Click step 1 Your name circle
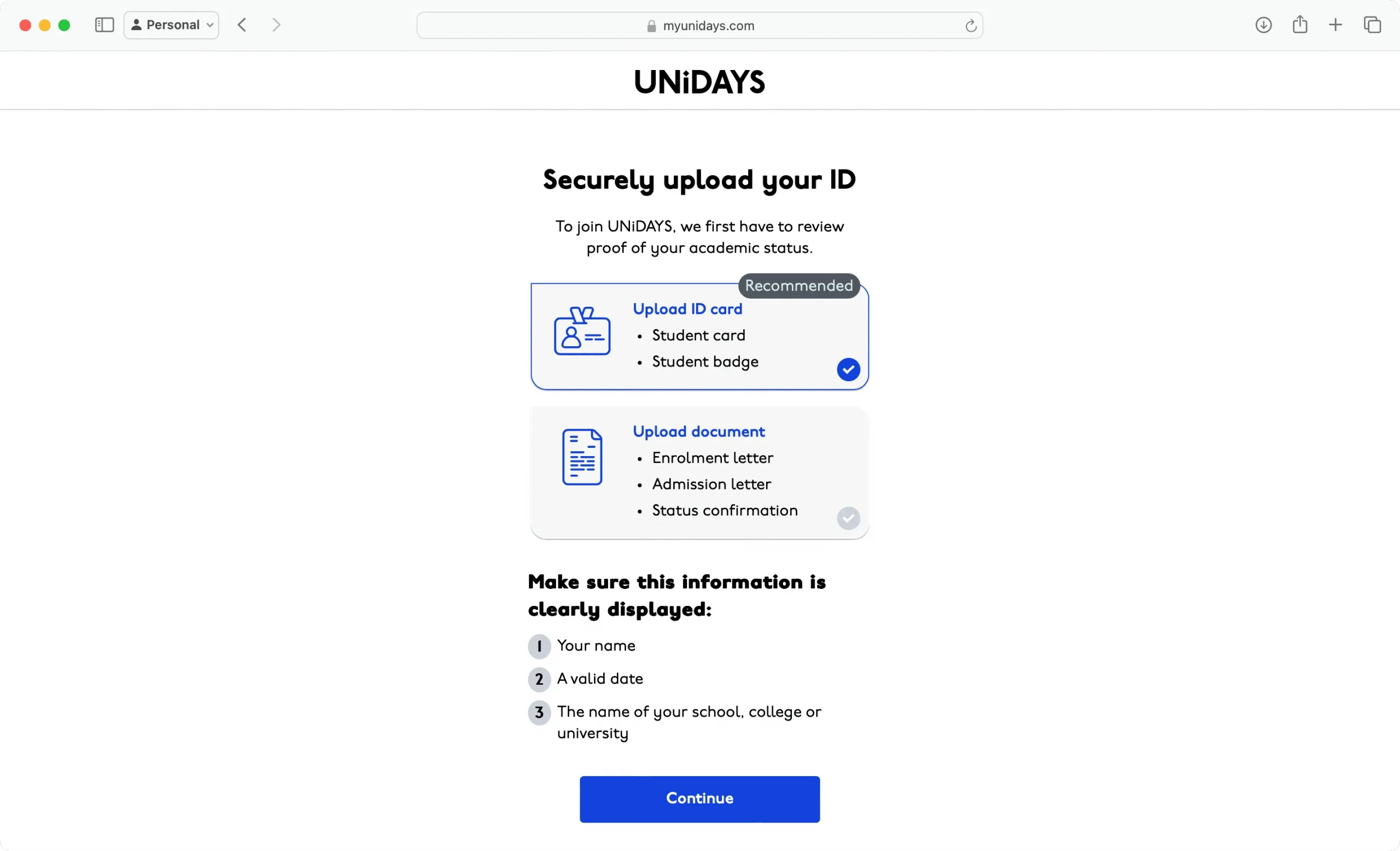This screenshot has height=851, width=1400. (x=539, y=645)
